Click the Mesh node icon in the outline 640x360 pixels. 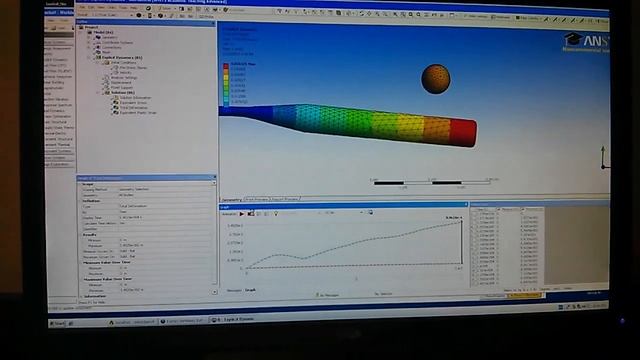(x=98, y=52)
